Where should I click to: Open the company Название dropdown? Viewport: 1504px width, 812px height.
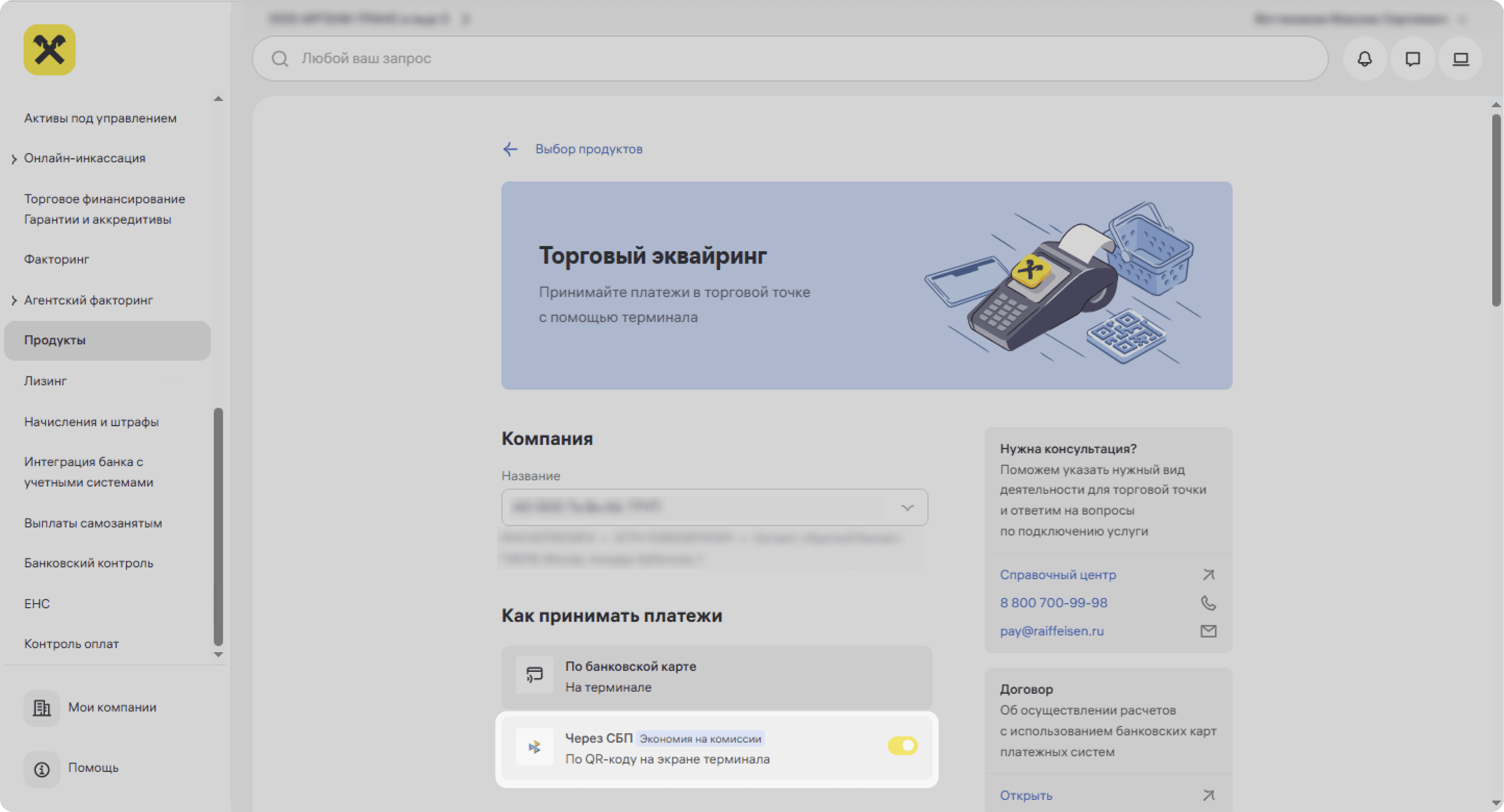[x=907, y=507]
